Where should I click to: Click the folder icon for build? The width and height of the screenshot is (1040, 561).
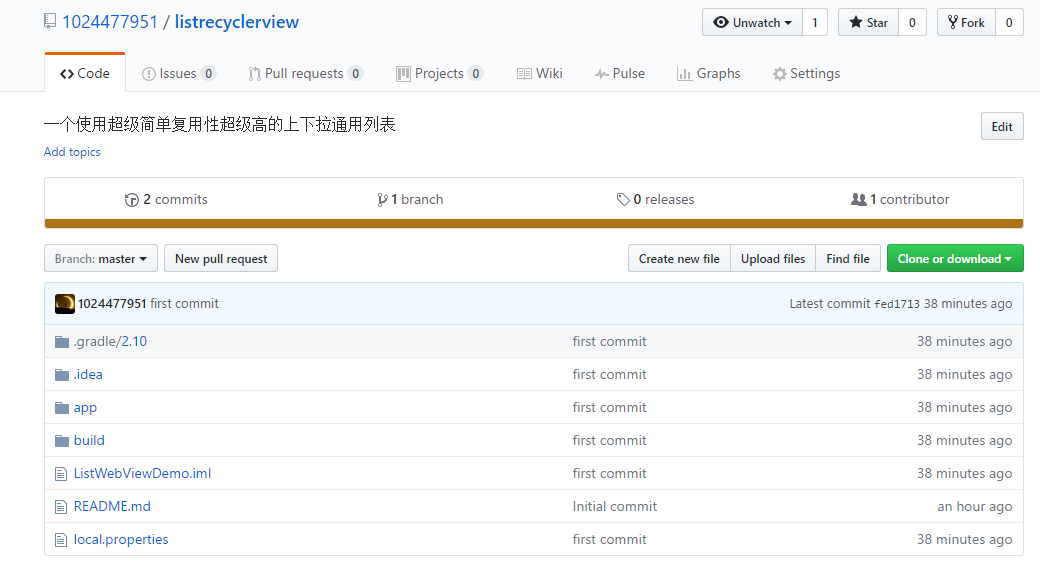pyautogui.click(x=62, y=441)
